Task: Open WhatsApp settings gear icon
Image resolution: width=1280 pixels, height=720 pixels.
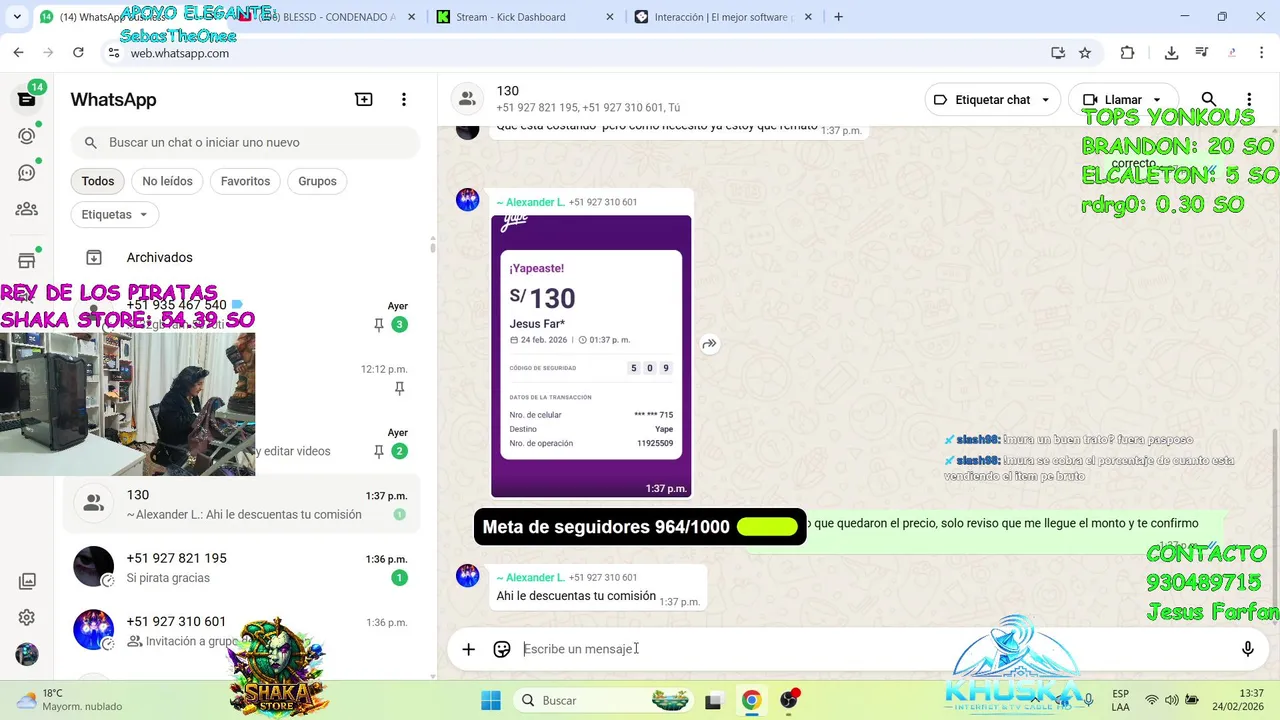Action: [27, 618]
